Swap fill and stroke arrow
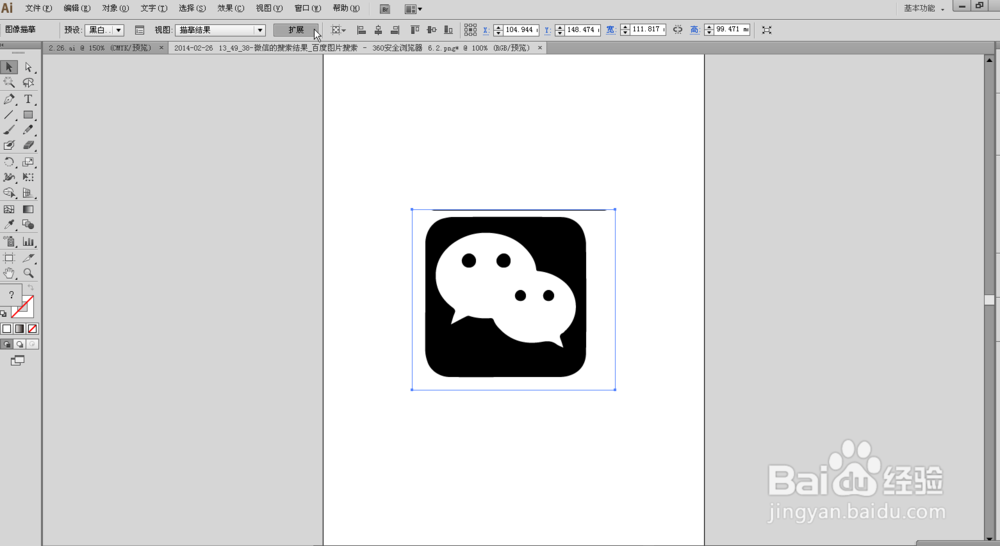Image resolution: width=1000 pixels, height=546 pixels. (x=31, y=288)
